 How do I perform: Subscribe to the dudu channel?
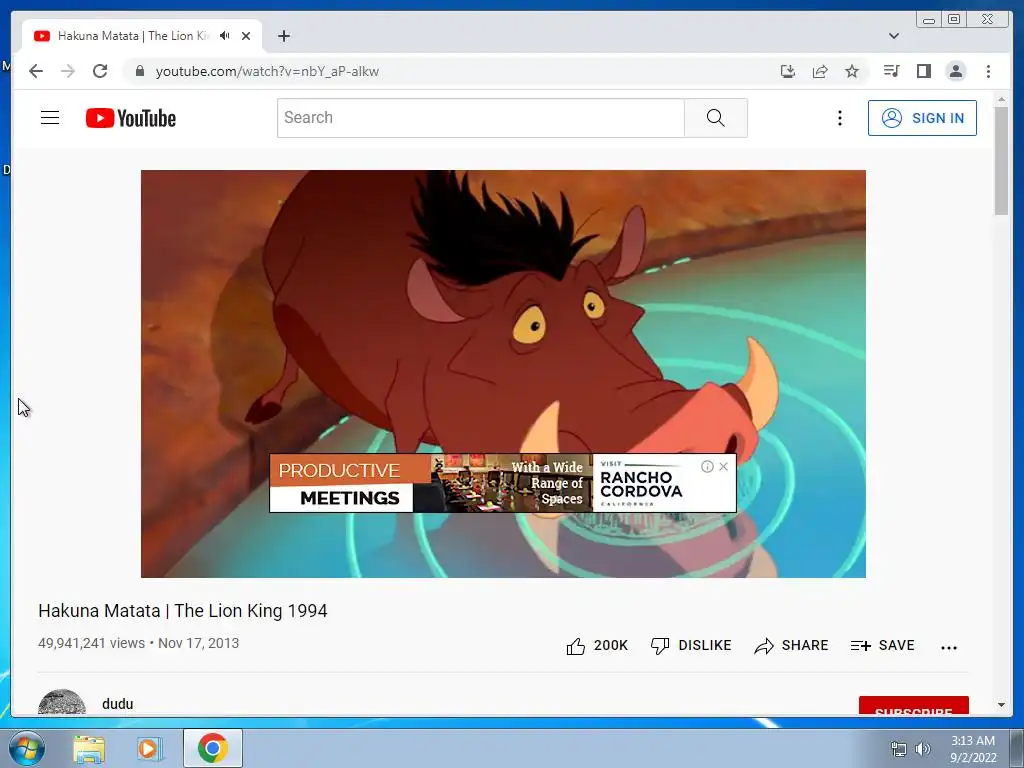914,706
